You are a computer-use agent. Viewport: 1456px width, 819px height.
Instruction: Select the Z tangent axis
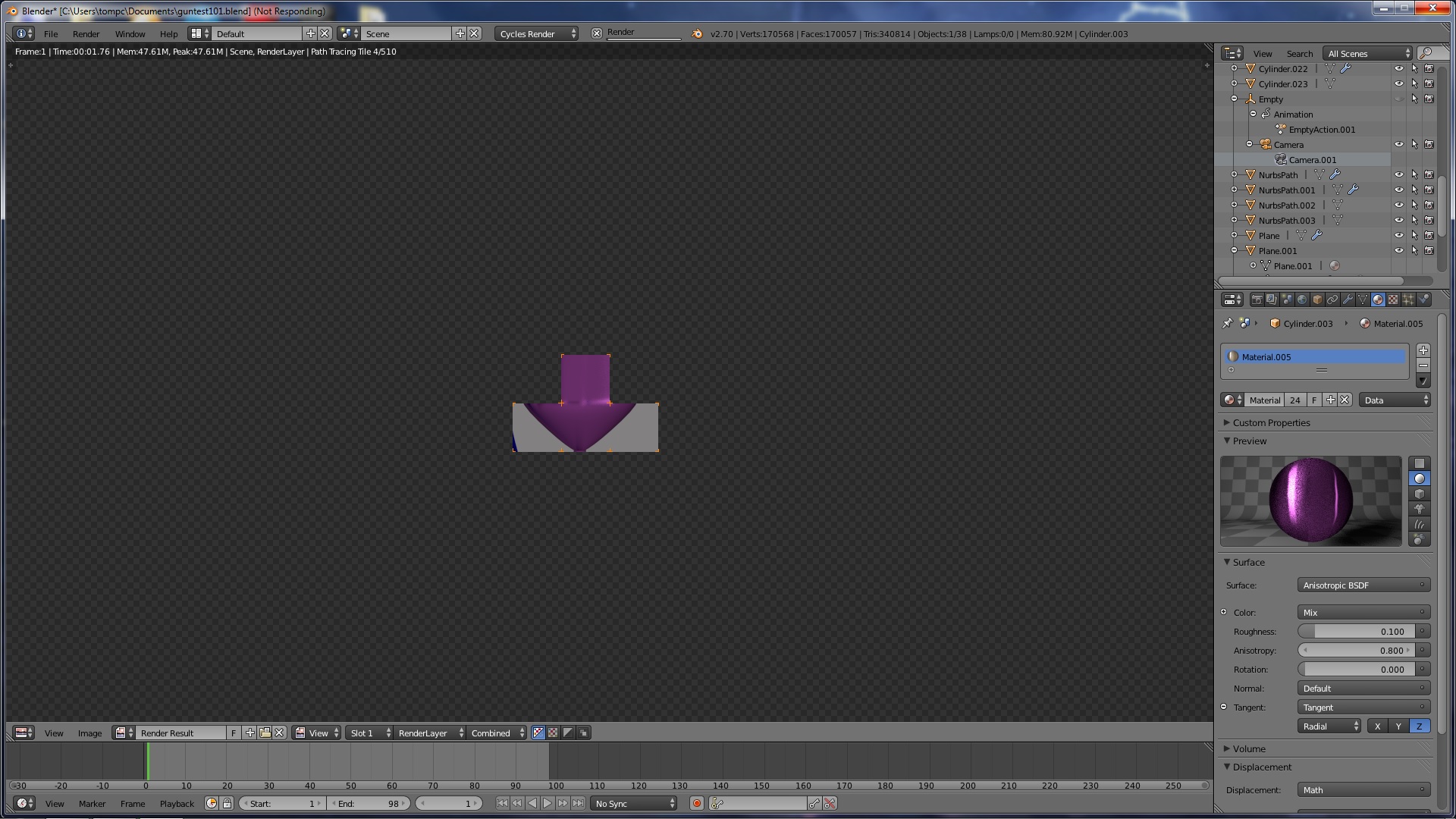tap(1420, 726)
